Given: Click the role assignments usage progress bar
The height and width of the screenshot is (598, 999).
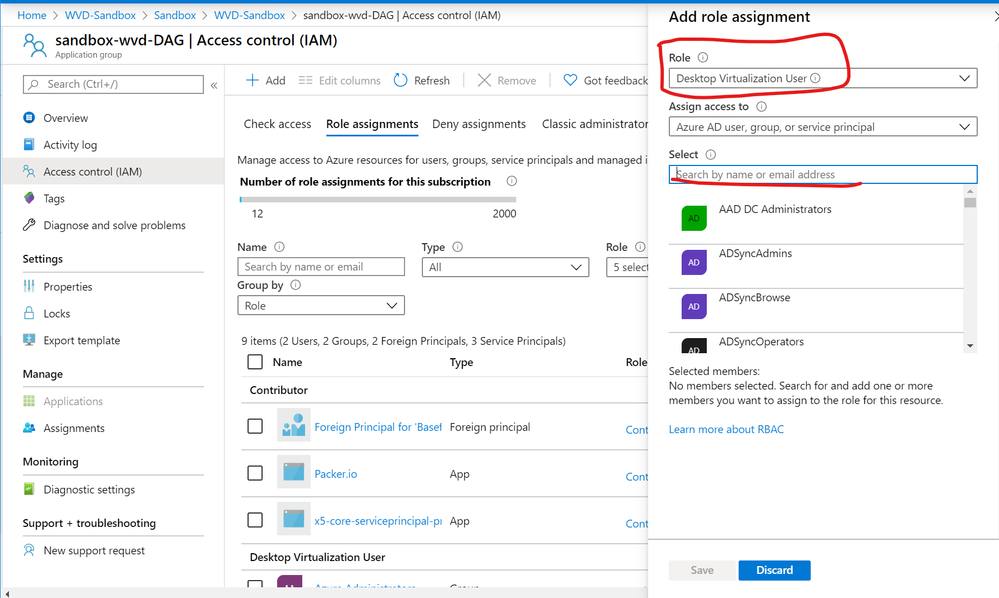Looking at the screenshot, I should coord(378,199).
